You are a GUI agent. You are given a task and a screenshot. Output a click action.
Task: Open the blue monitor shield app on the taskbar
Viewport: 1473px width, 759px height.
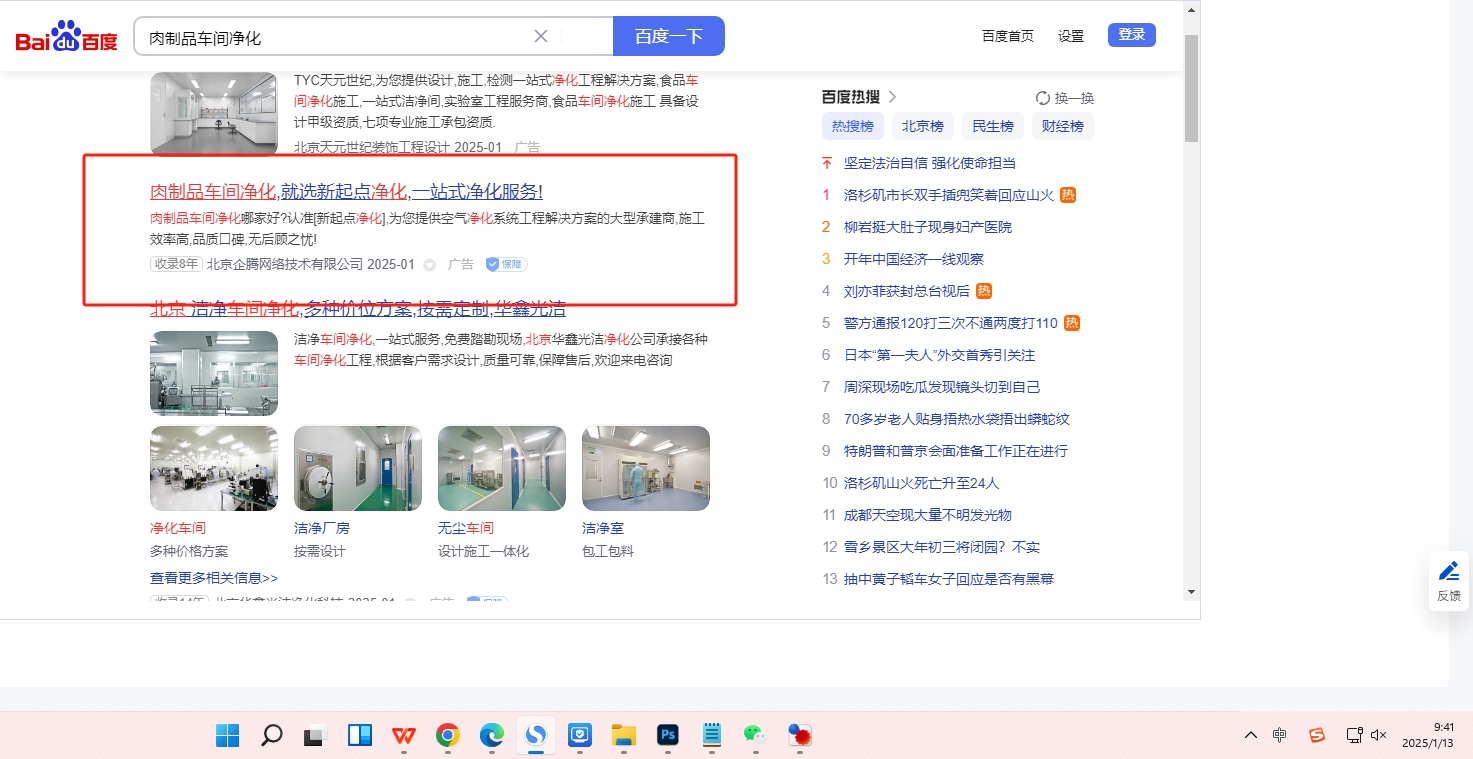pyautogui.click(x=580, y=736)
